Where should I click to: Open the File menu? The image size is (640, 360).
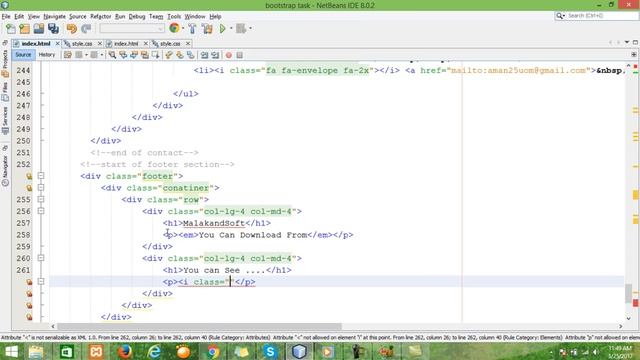[6, 16]
